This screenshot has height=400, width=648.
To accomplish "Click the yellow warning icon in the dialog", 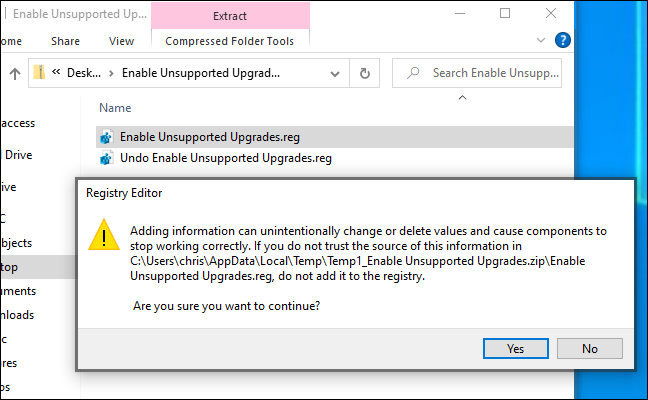I will [x=104, y=235].
